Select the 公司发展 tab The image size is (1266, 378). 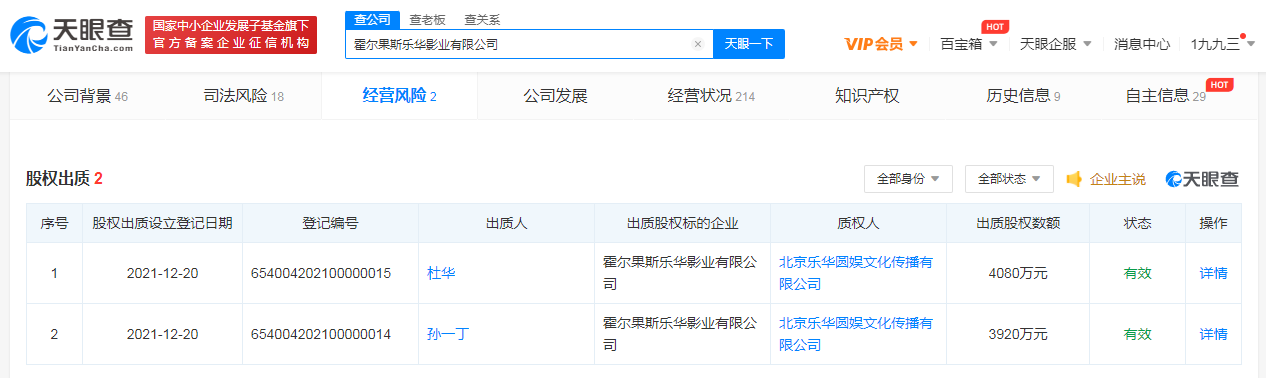555,96
